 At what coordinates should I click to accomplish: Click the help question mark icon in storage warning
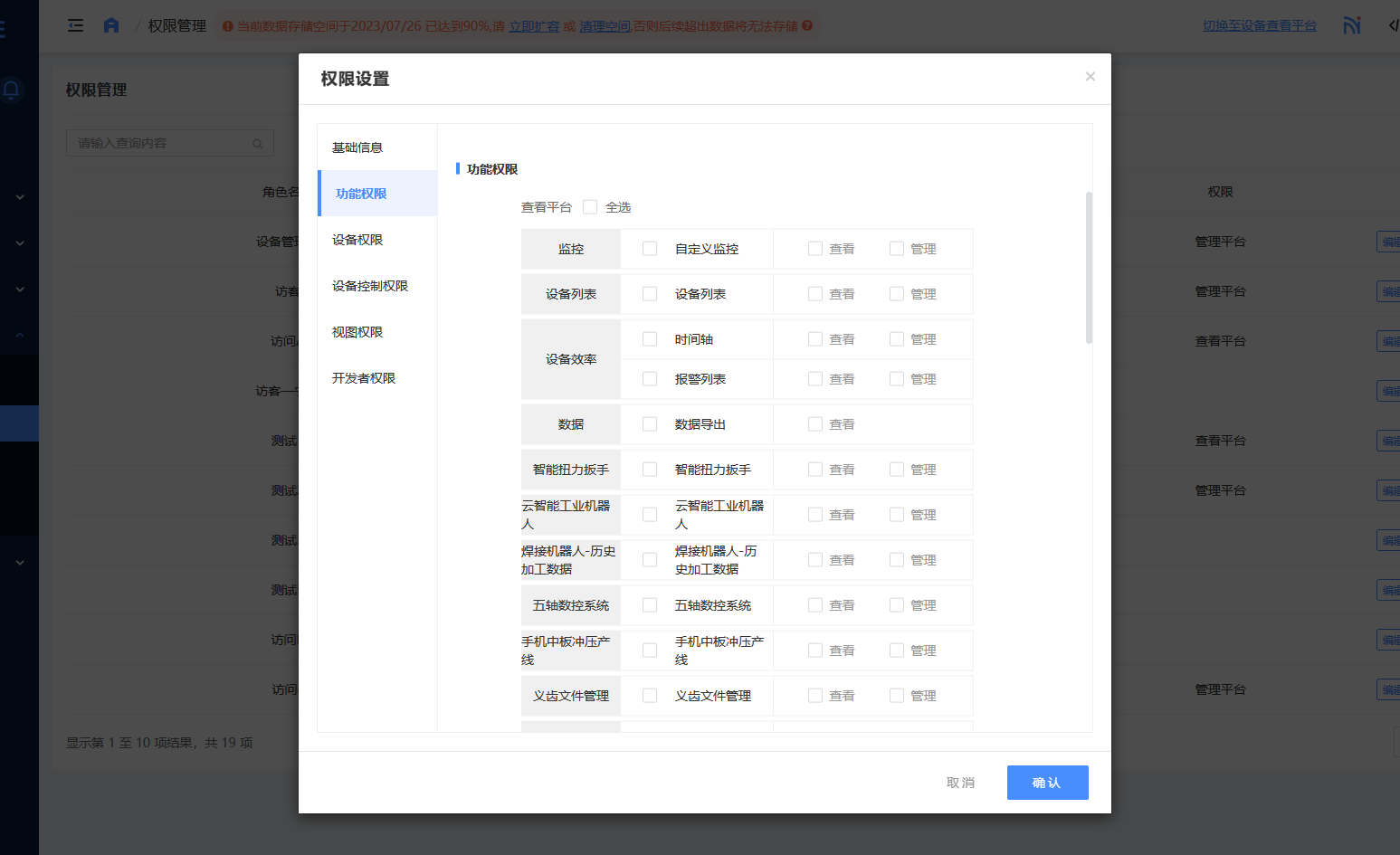coord(807,26)
